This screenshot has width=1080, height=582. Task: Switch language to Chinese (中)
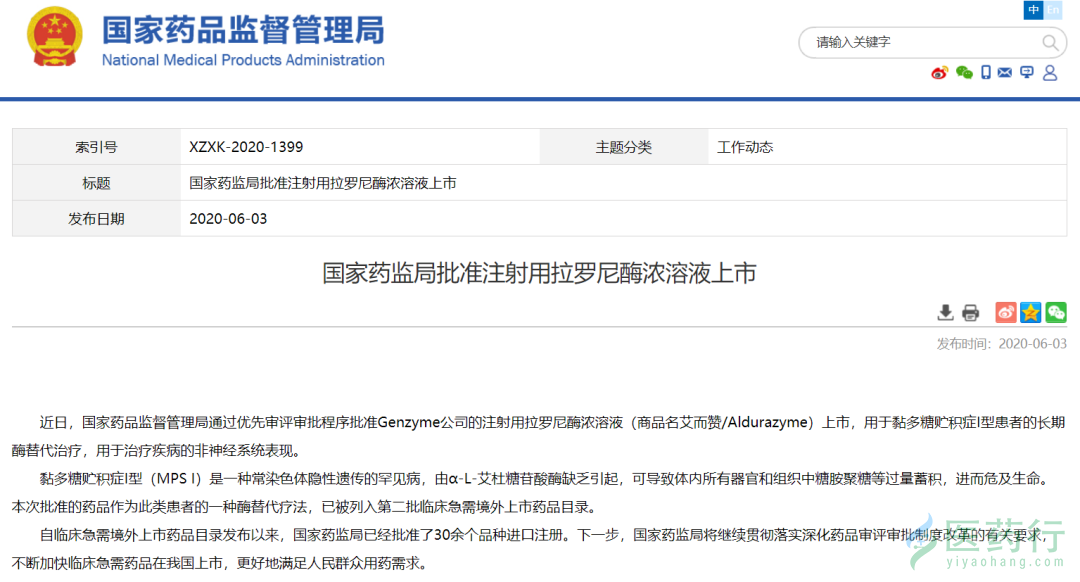tap(1033, 10)
